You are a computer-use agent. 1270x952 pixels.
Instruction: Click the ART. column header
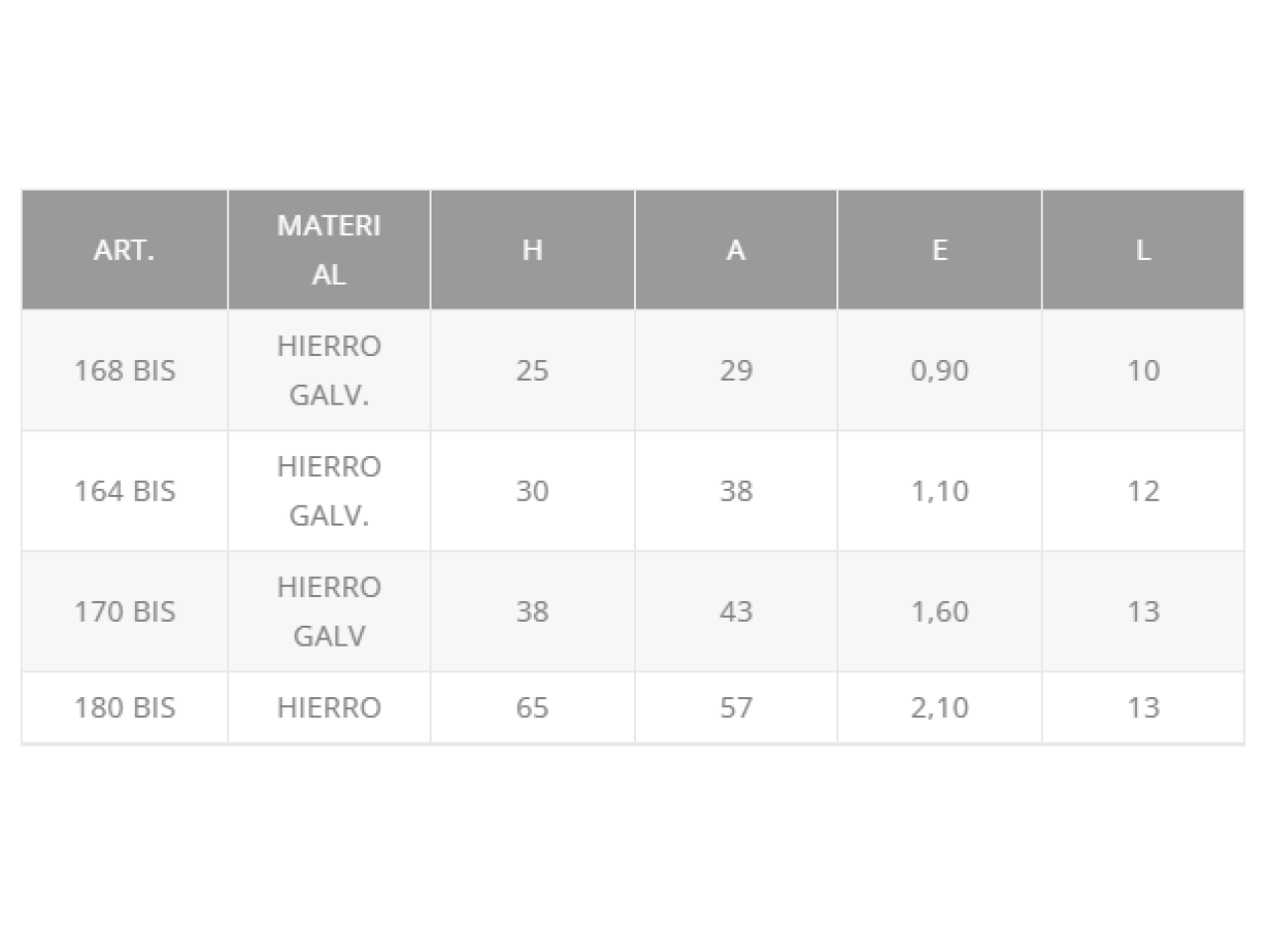124,250
